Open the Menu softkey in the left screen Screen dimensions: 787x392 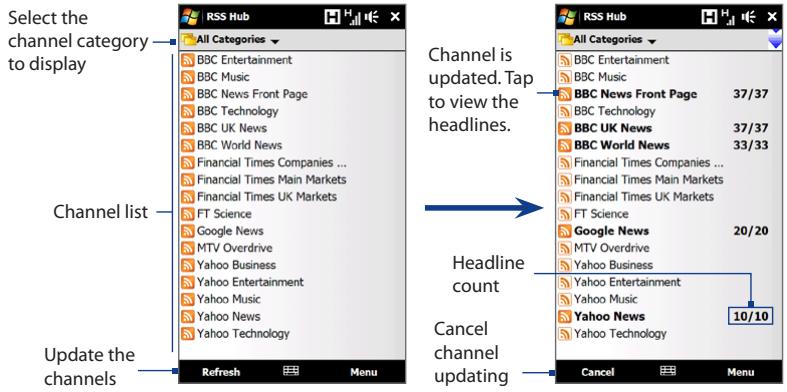[x=364, y=372]
